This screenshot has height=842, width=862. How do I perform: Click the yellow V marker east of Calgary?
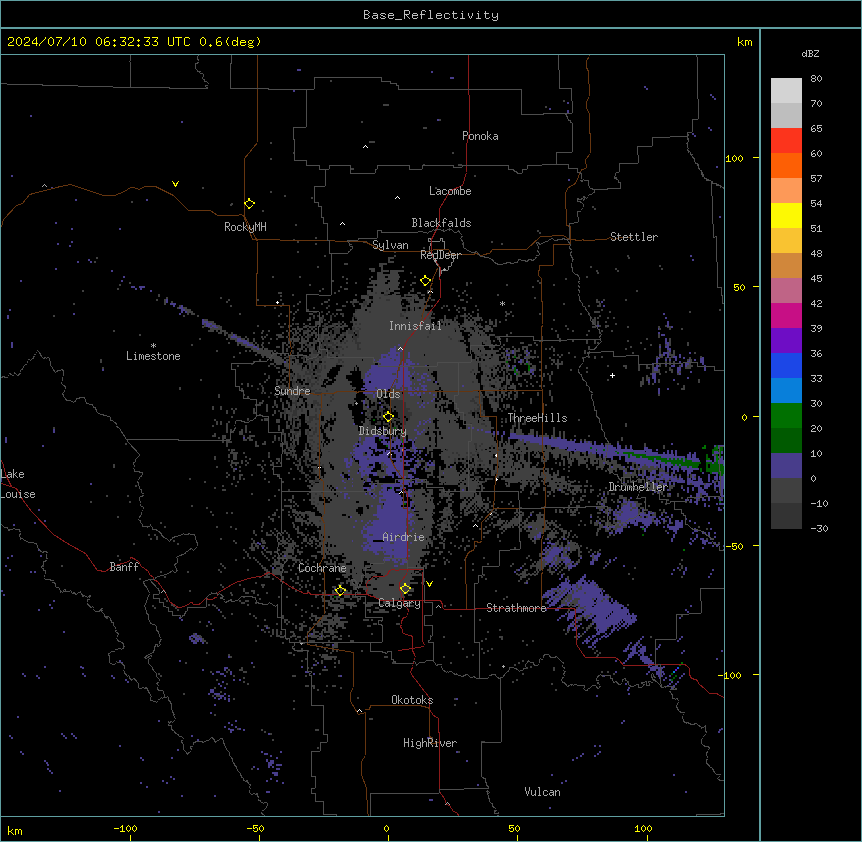[429, 584]
